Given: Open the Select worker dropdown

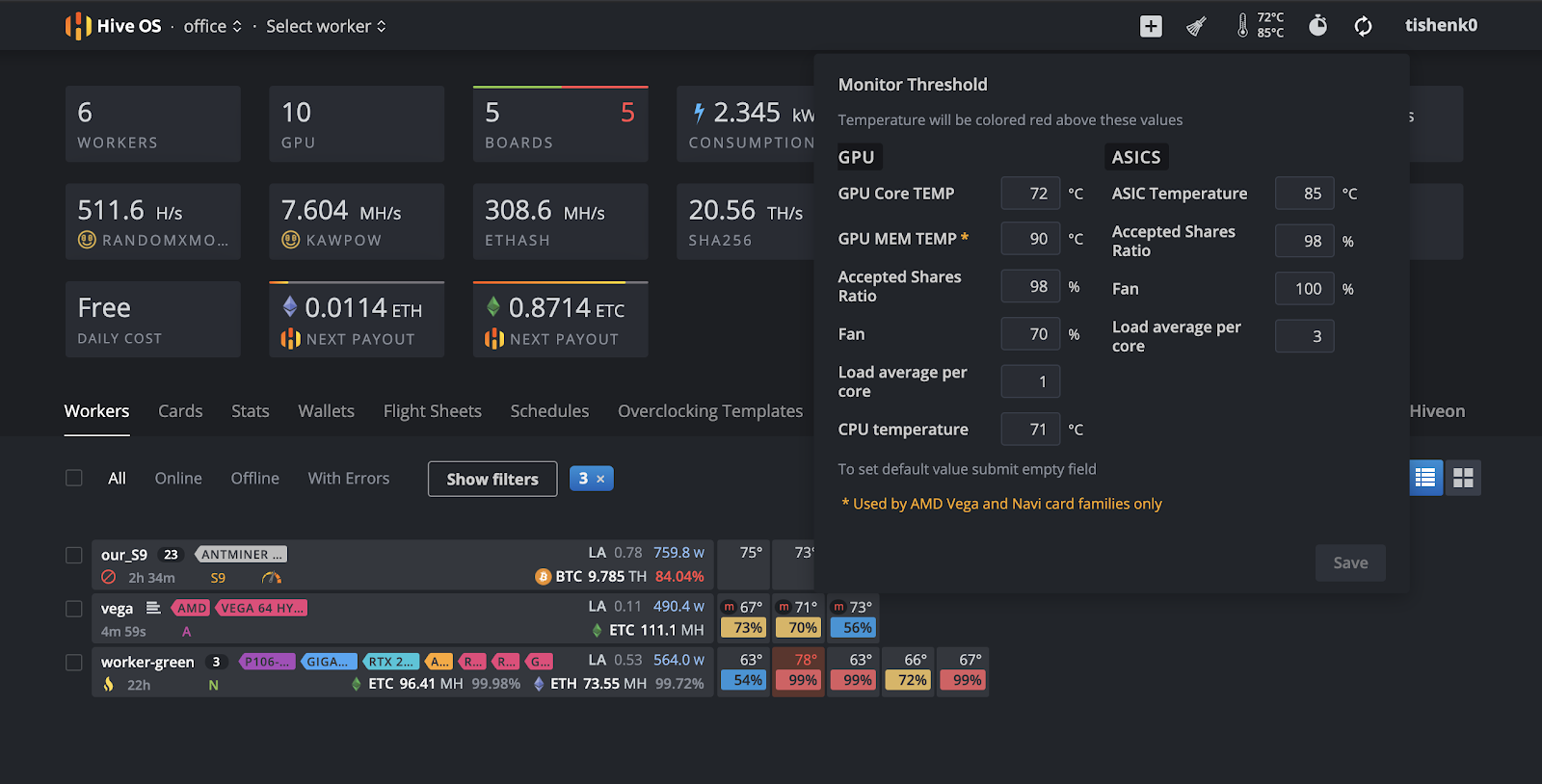Looking at the screenshot, I should pyautogui.click(x=326, y=26).
